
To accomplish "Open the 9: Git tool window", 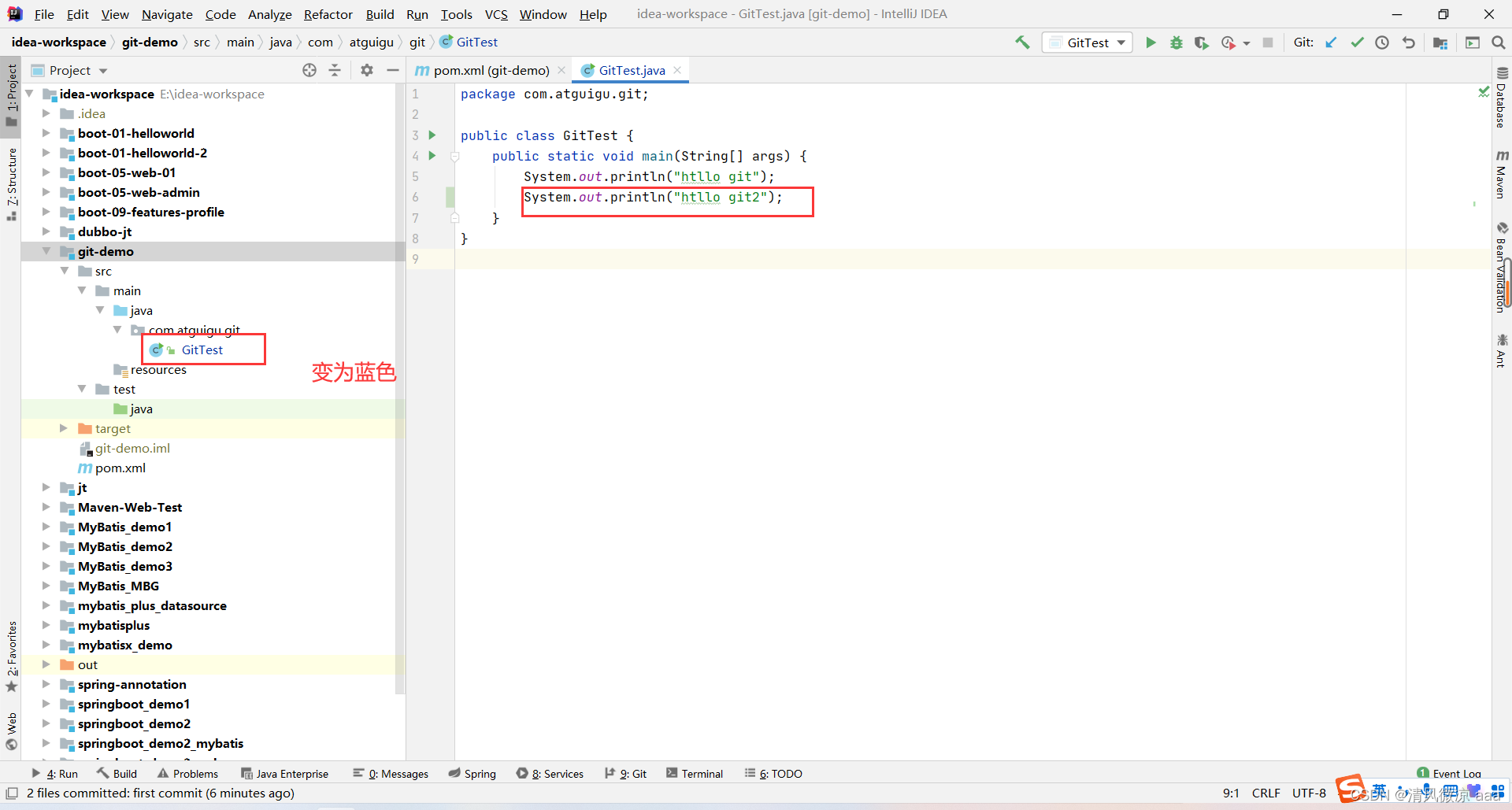I will pos(625,774).
